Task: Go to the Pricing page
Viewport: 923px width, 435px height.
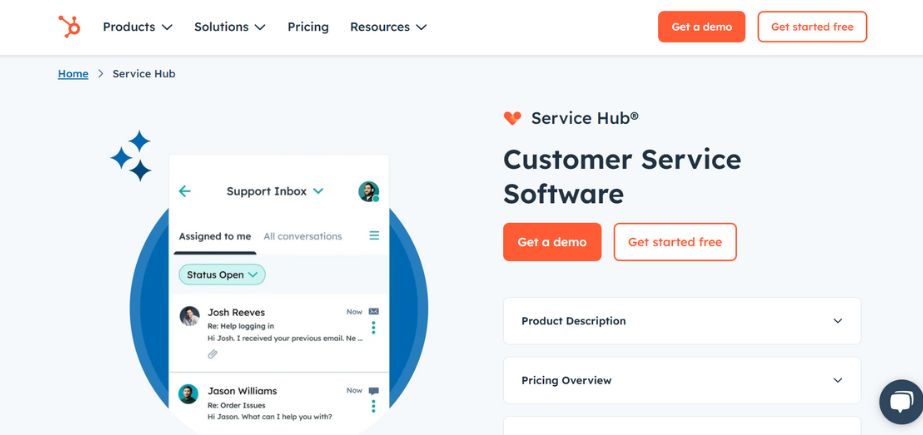Action: [308, 27]
